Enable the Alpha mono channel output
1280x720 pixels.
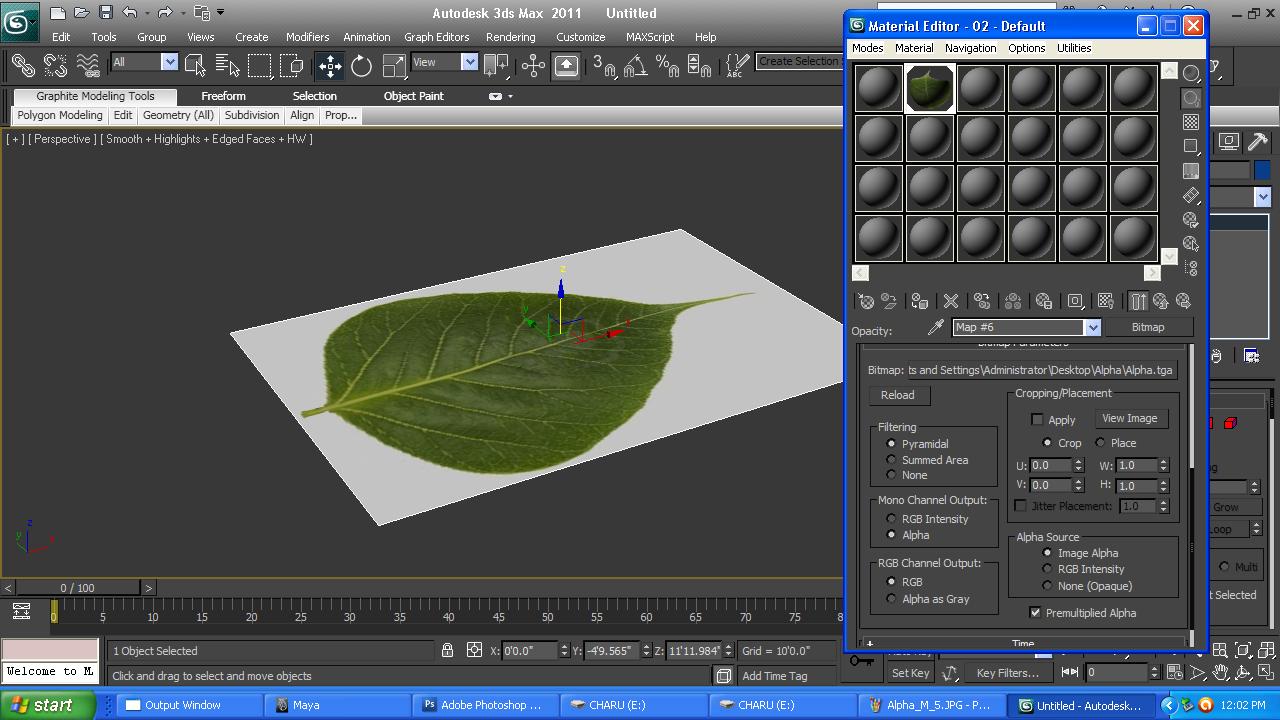892,535
